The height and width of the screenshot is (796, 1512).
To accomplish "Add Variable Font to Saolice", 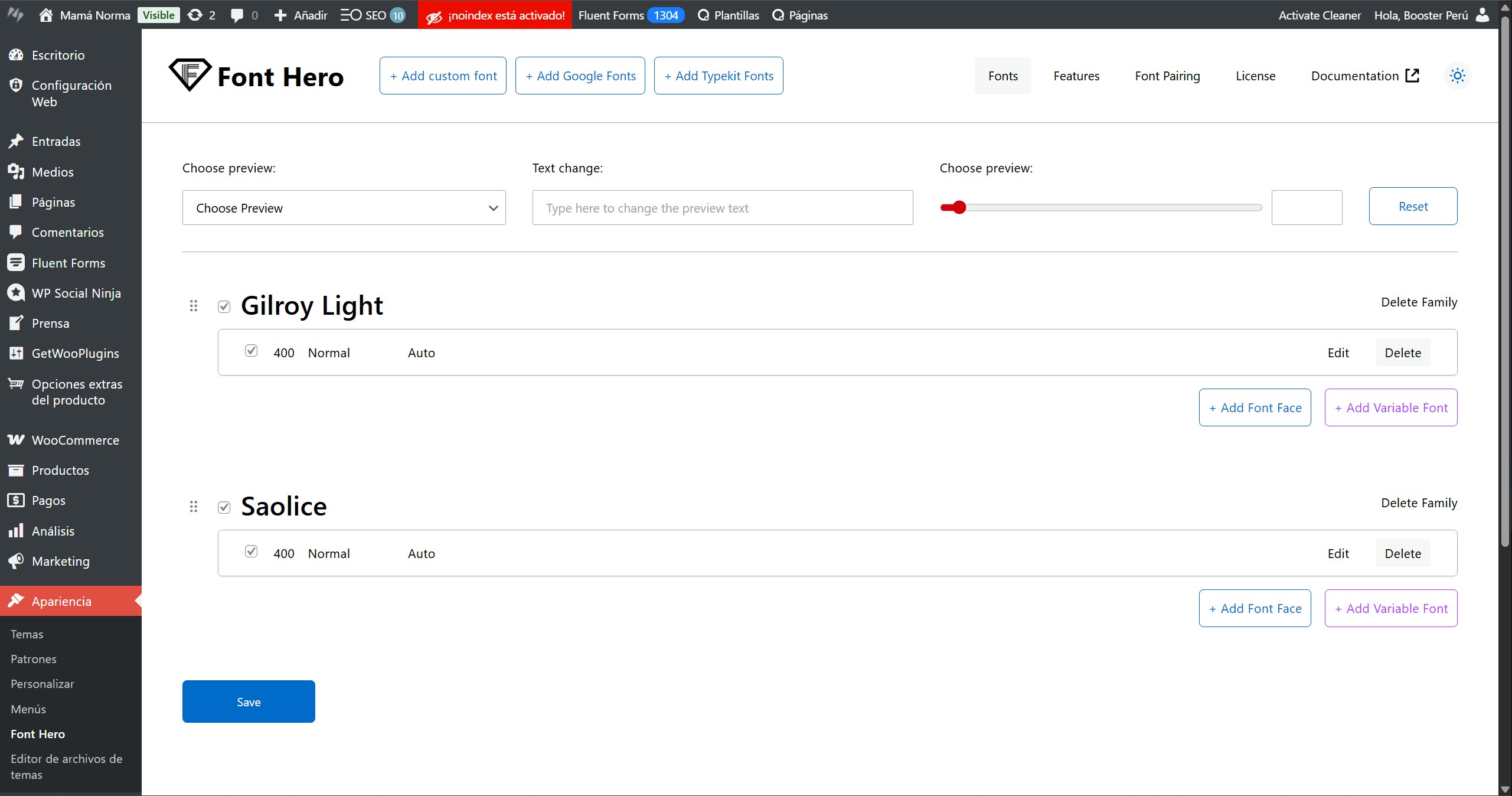I will (x=1391, y=608).
